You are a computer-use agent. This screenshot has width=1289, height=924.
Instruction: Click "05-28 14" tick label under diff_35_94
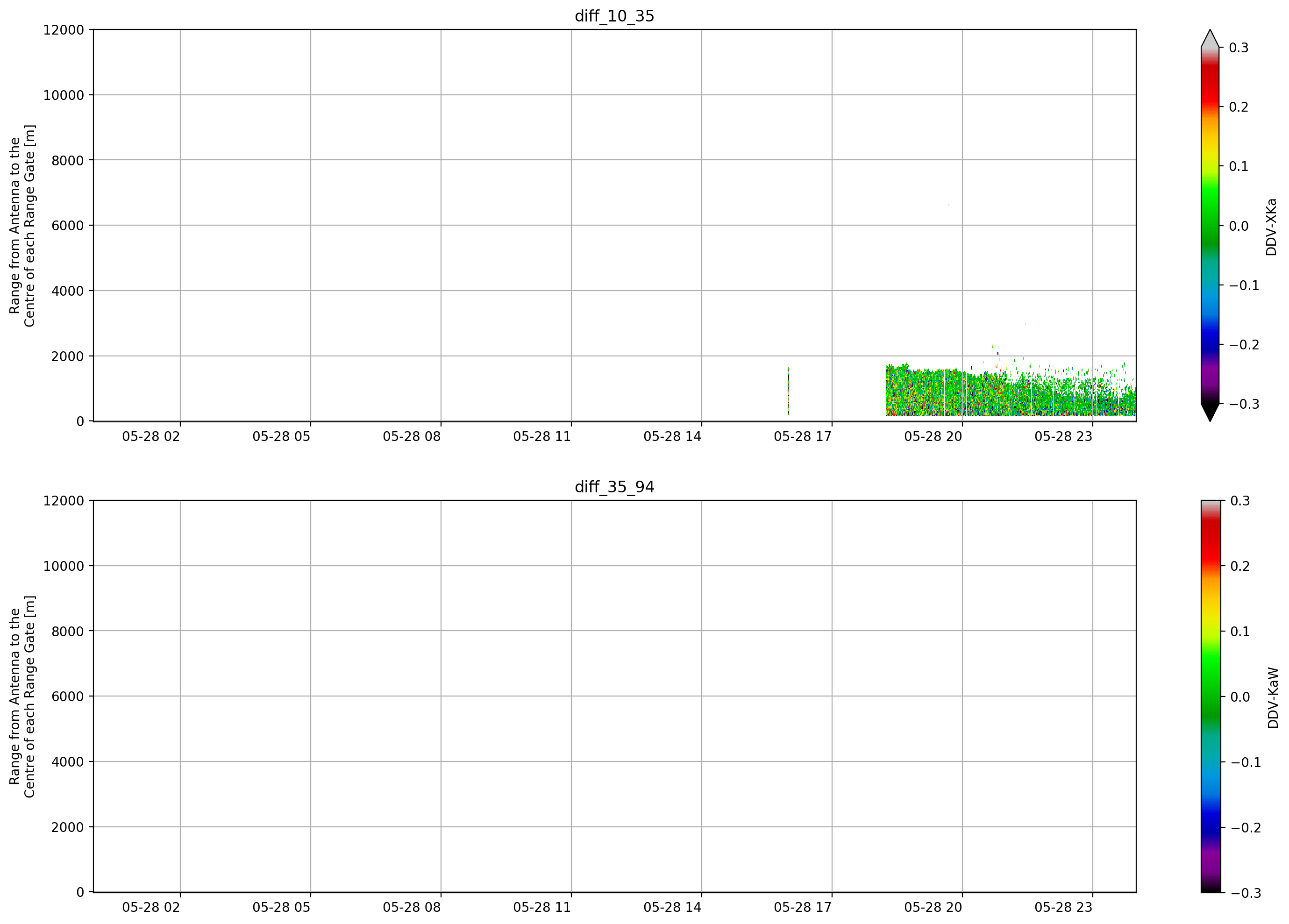pyautogui.click(x=672, y=908)
